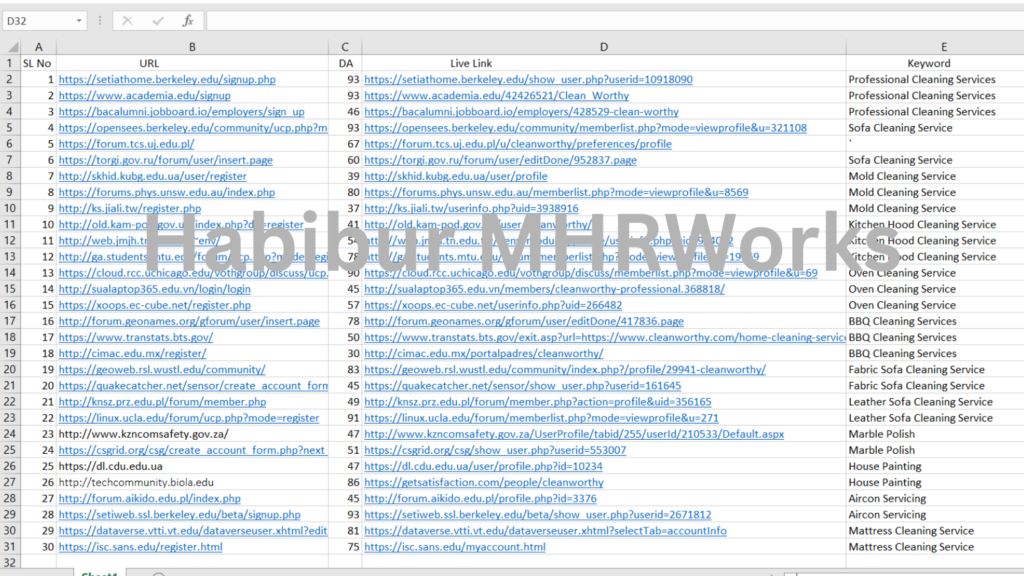Select the Live Link header cell
This screenshot has height=576, width=1024.
point(471,63)
